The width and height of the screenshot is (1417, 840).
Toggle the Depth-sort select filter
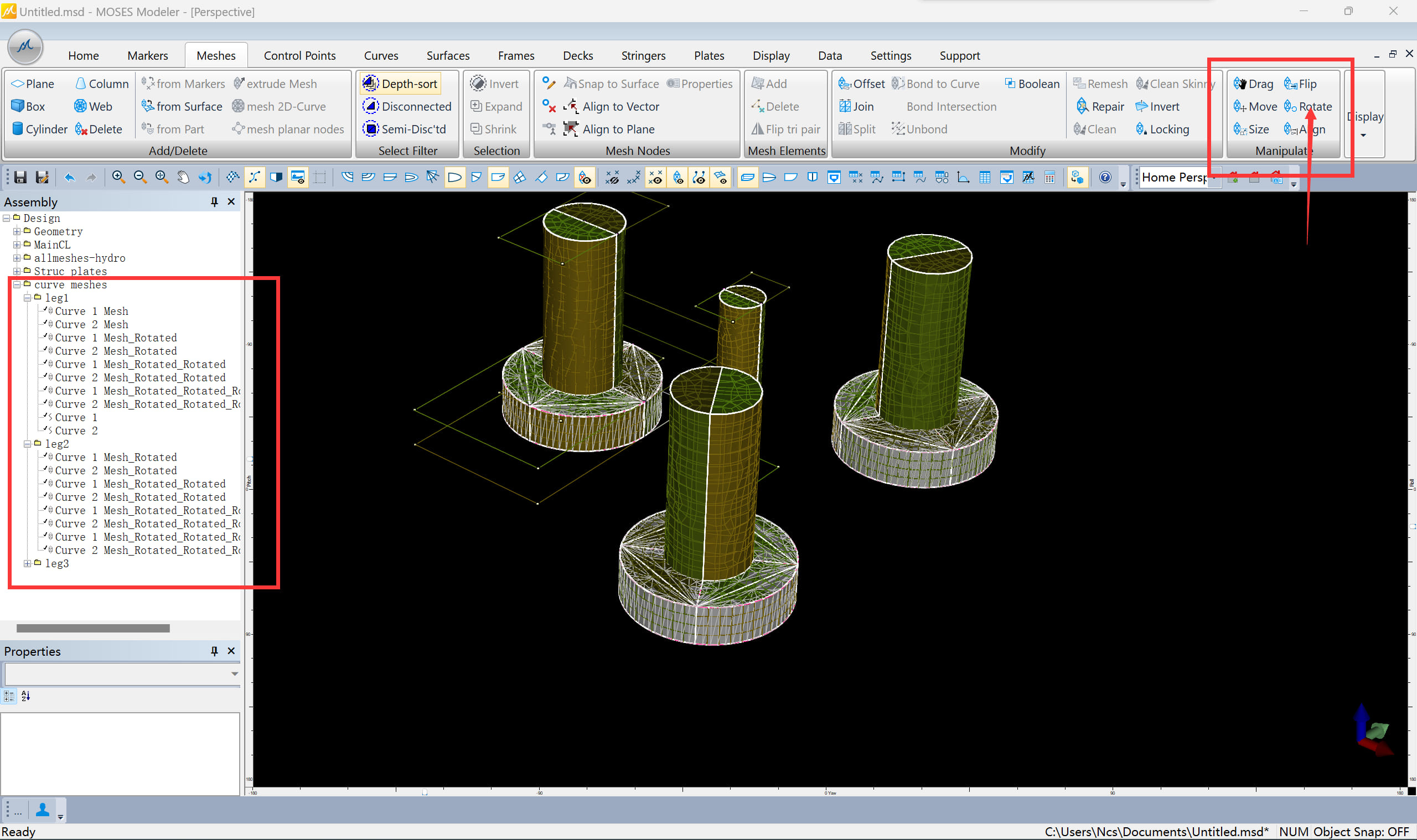pos(400,84)
